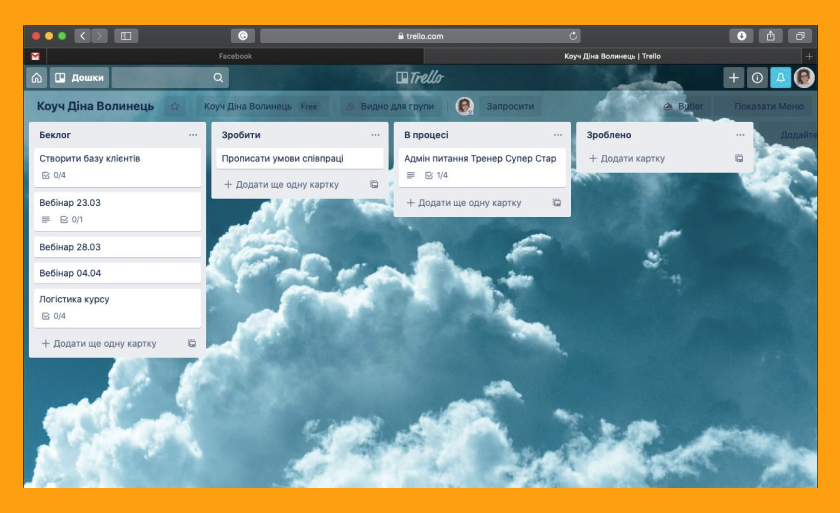Click Показати Меню button
The height and width of the screenshot is (513, 840).
(768, 106)
